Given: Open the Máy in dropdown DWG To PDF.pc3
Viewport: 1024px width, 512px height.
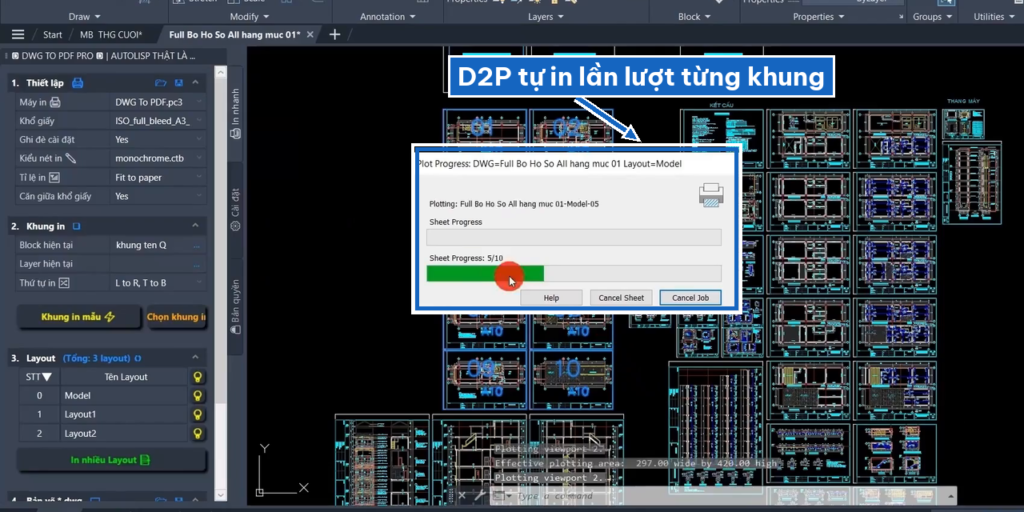Looking at the screenshot, I should [159, 102].
